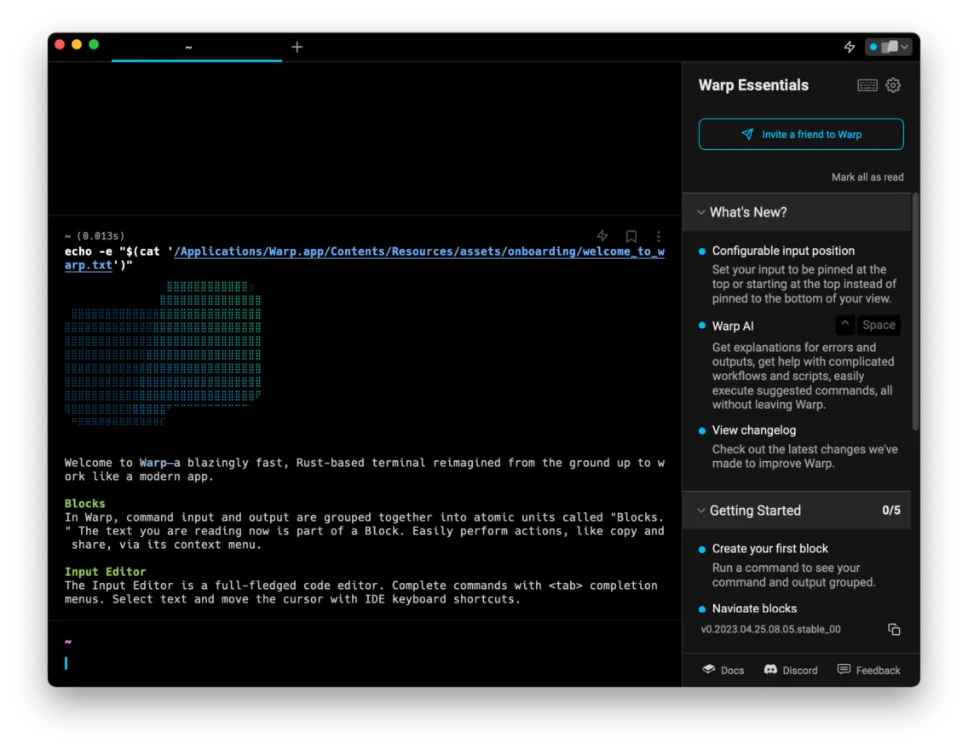Open a new tab with plus icon
The image size is (968, 750).
click(x=297, y=47)
